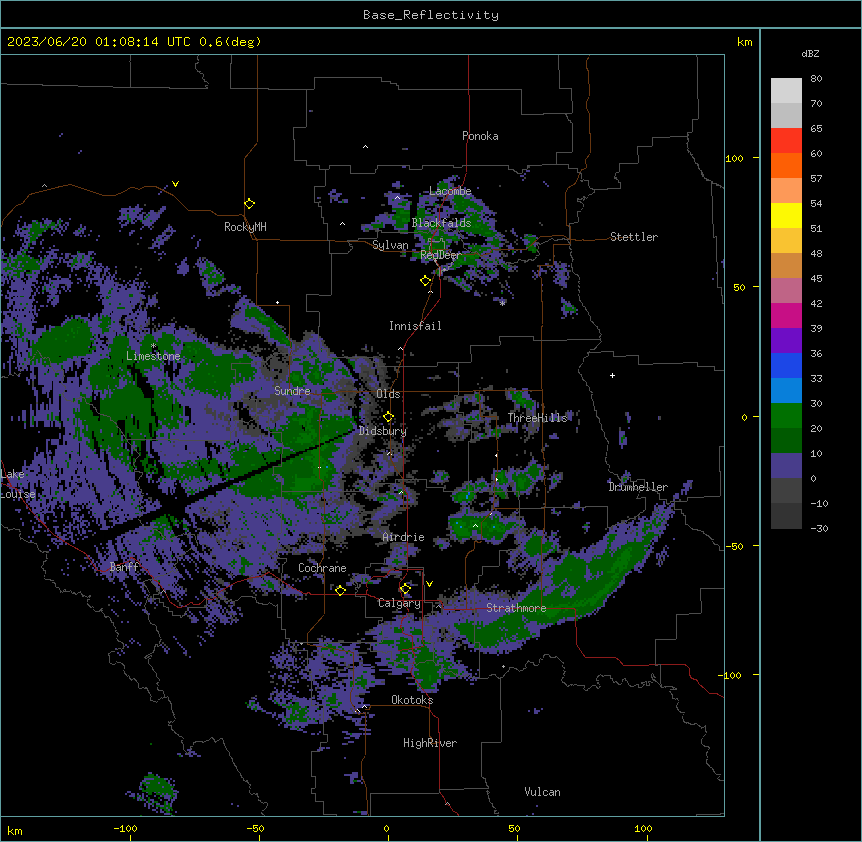Viewport: 862px width, 842px height.
Task: Click the Calgary city label
Action: tap(399, 603)
